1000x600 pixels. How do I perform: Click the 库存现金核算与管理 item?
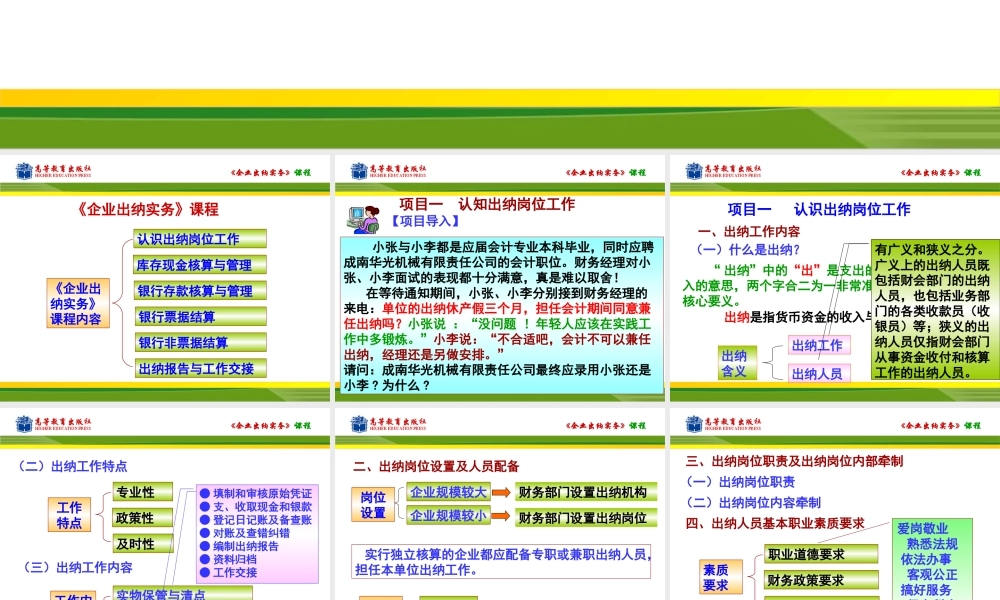pyautogui.click(x=200, y=263)
